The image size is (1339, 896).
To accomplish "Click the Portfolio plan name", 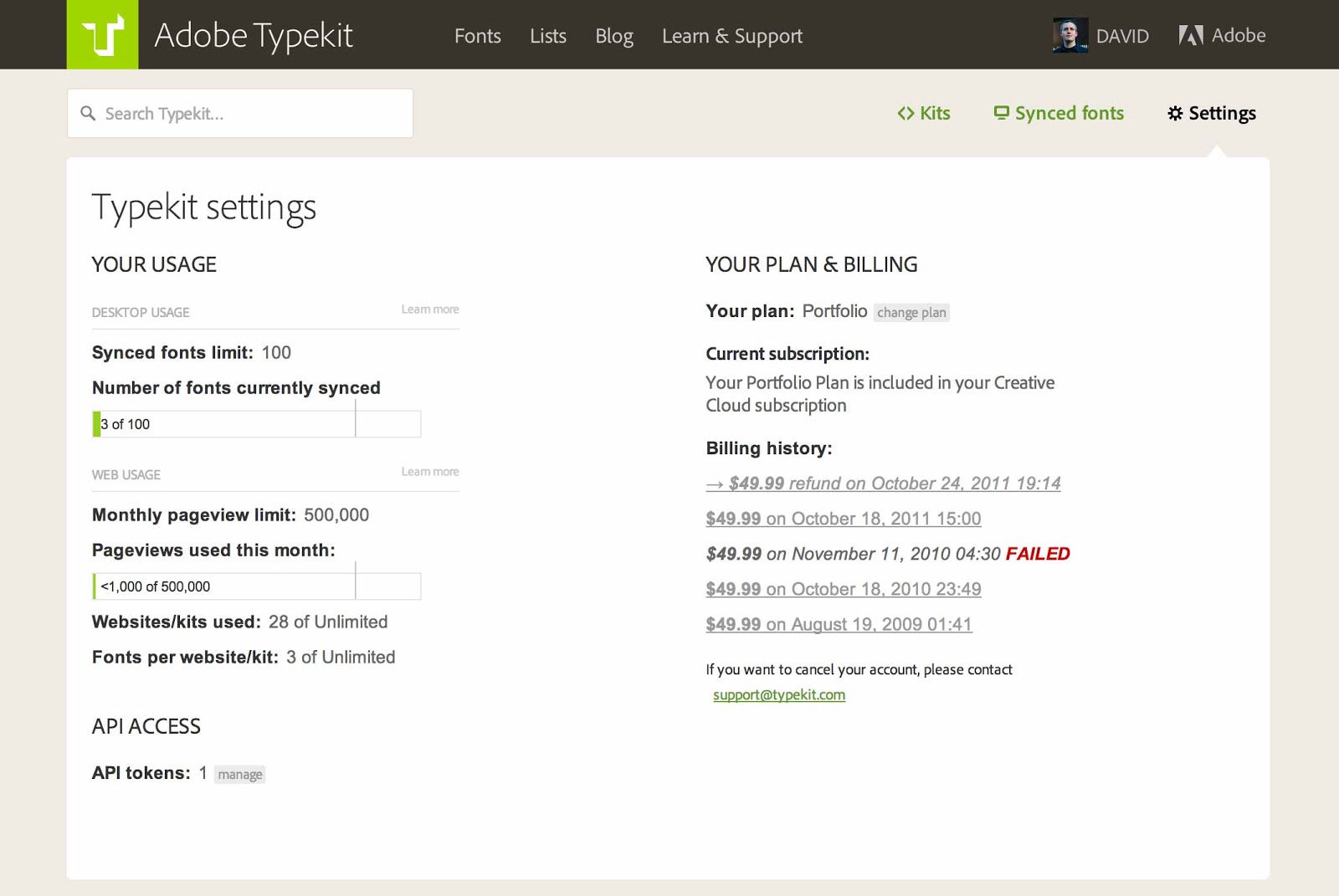I will point(834,311).
